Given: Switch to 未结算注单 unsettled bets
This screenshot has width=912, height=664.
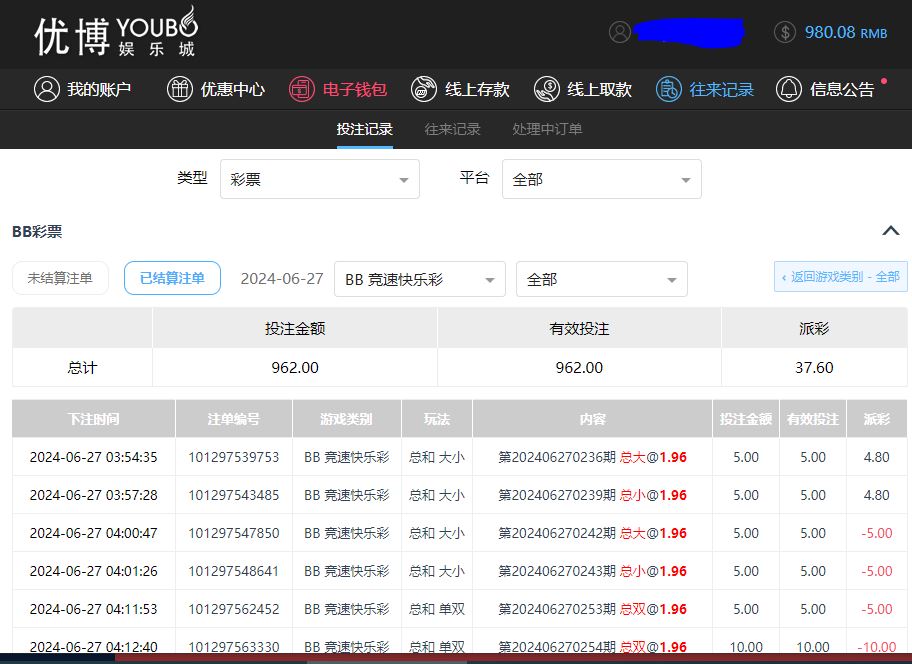Looking at the screenshot, I should click(60, 278).
